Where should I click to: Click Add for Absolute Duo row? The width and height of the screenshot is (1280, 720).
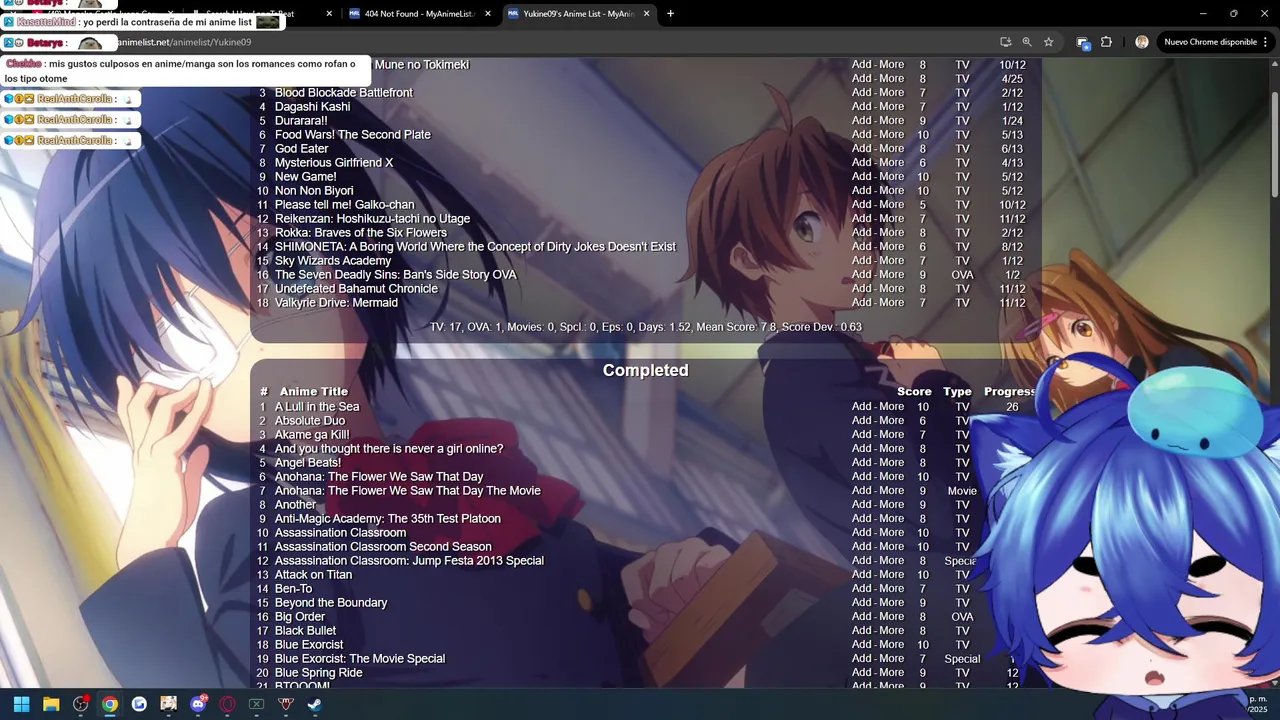point(862,421)
